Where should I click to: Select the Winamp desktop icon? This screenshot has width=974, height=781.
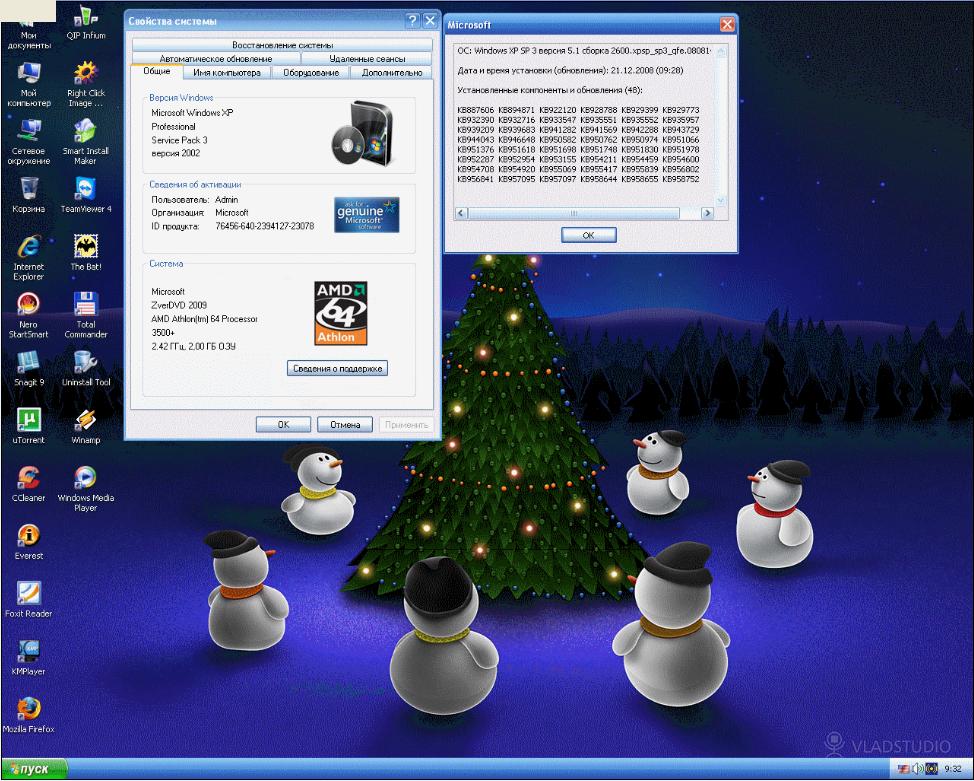(86, 426)
